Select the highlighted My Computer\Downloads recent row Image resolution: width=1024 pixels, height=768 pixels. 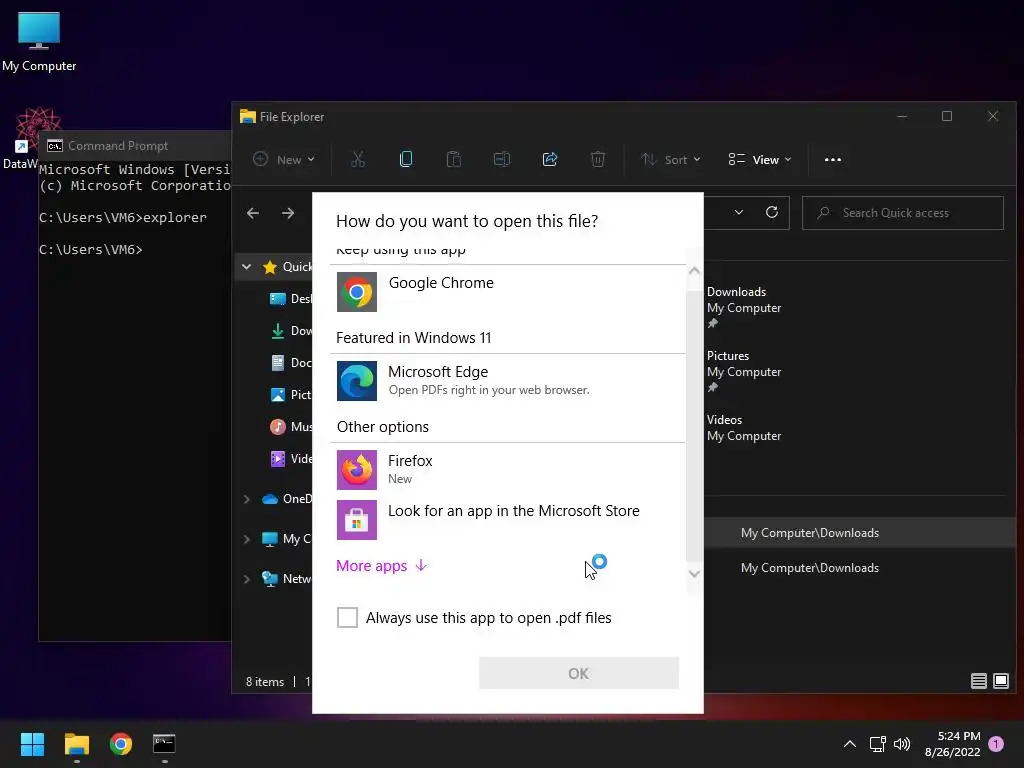(860, 533)
